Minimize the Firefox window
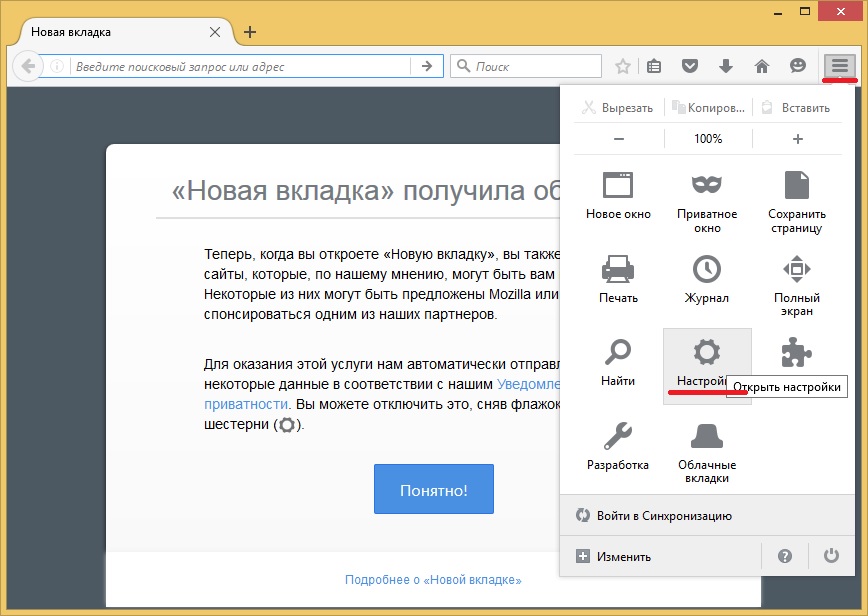Image resolution: width=868 pixels, height=616 pixels. tap(778, 12)
